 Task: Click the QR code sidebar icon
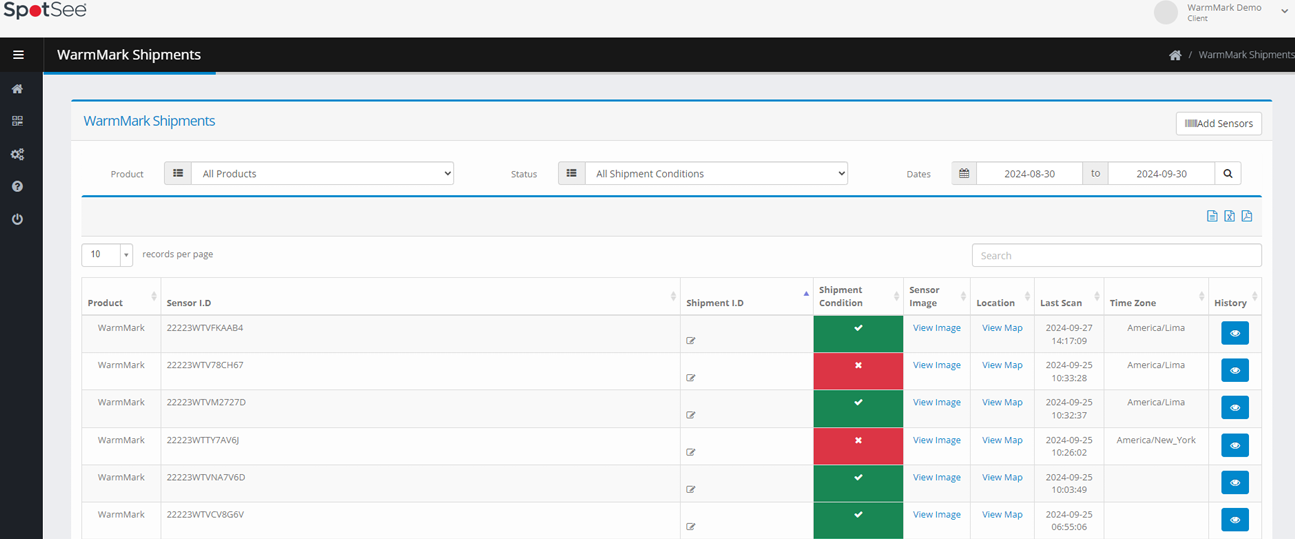coord(18,121)
